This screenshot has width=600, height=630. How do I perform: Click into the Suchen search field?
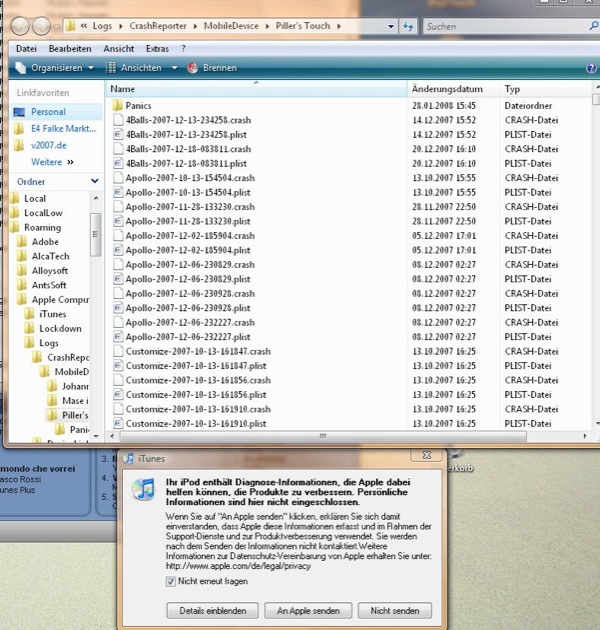(x=504, y=27)
